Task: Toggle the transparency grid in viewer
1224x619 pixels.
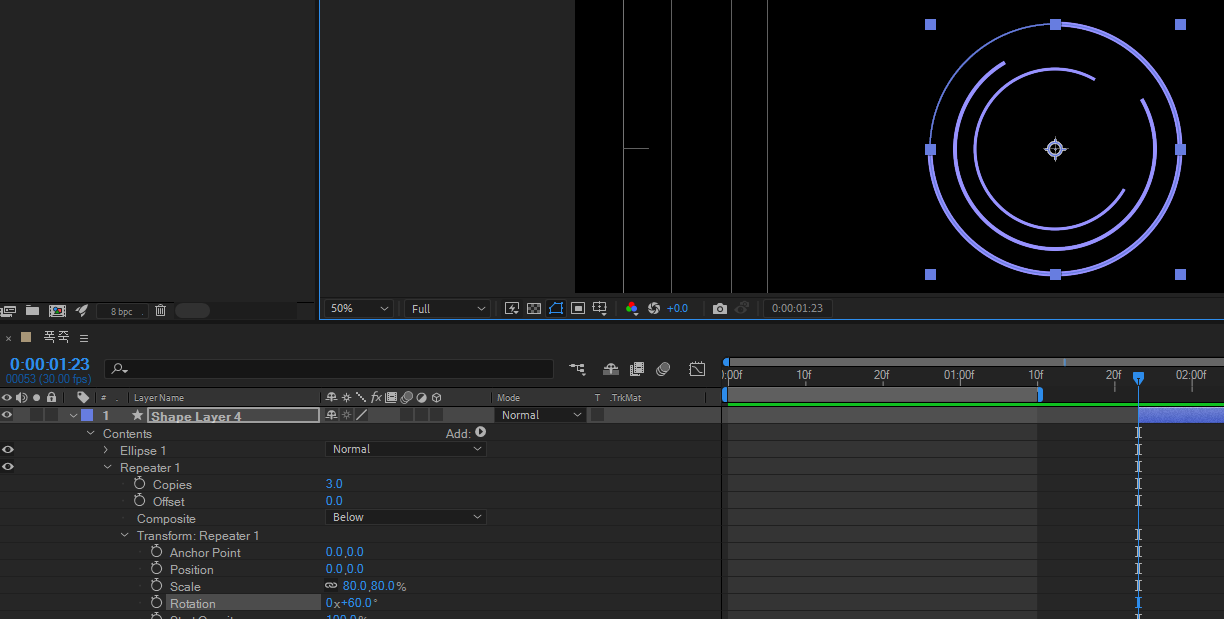Action: (x=534, y=309)
